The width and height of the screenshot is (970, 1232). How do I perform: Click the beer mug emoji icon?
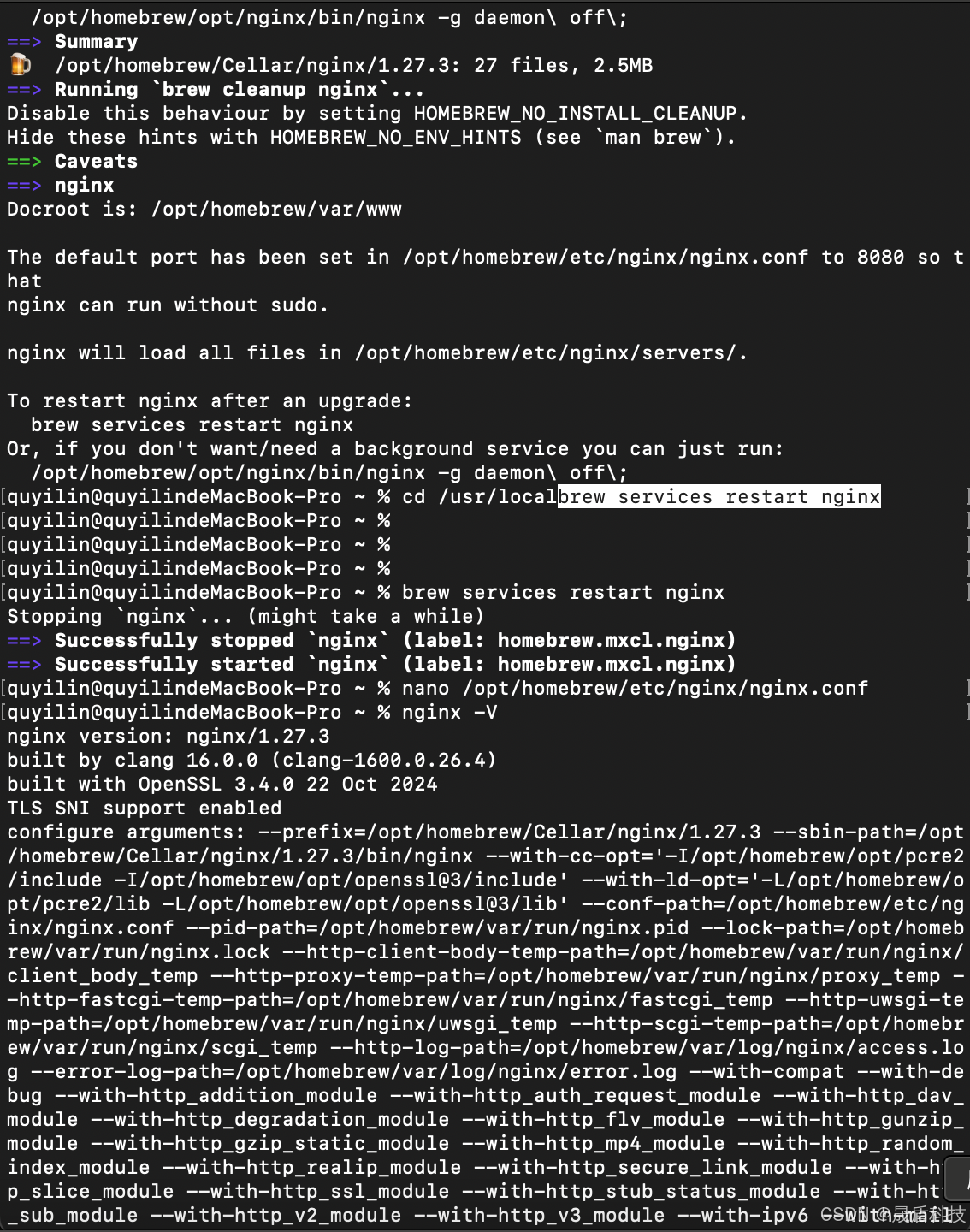pos(20,65)
